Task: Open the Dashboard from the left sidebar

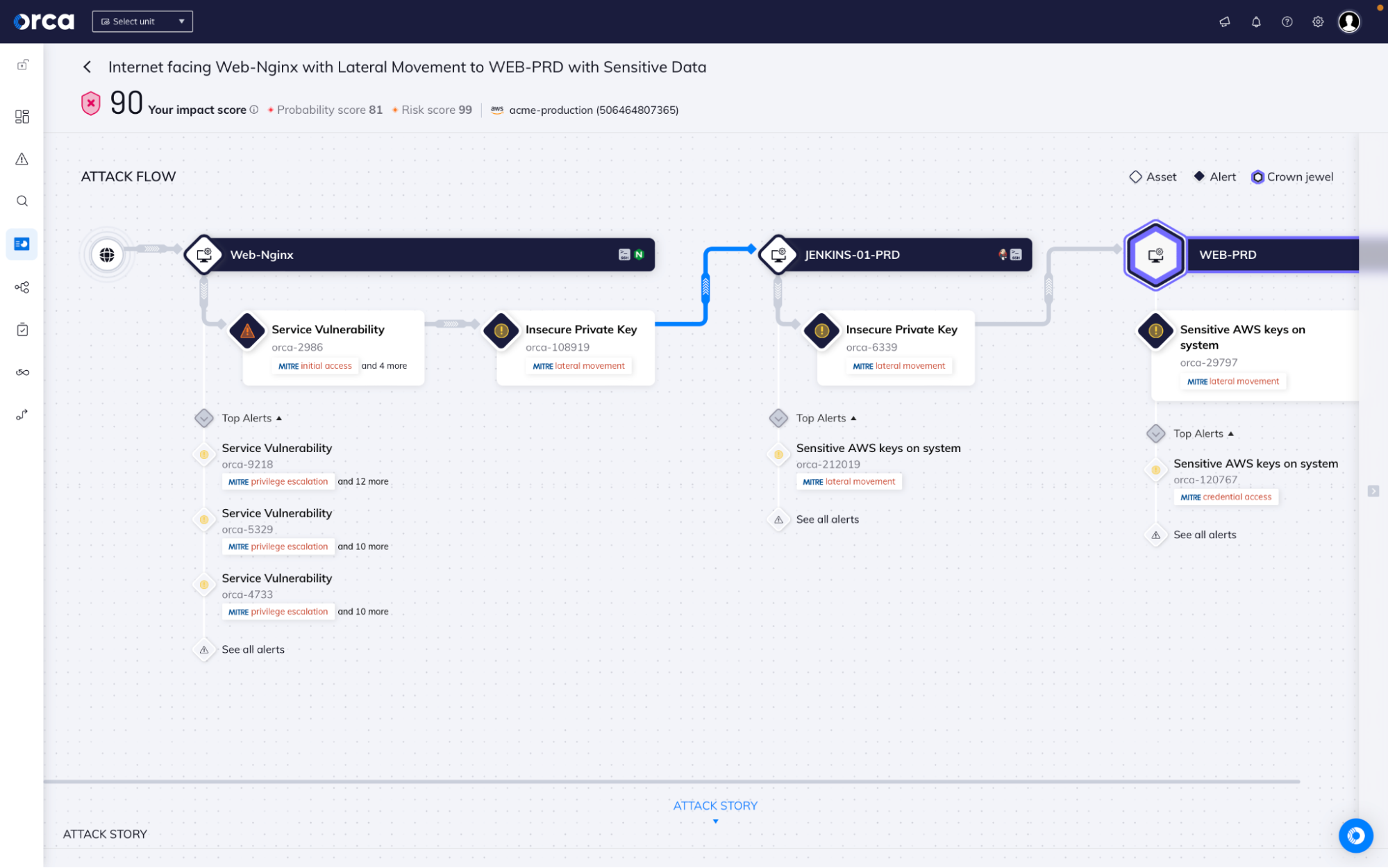Action: click(x=22, y=117)
